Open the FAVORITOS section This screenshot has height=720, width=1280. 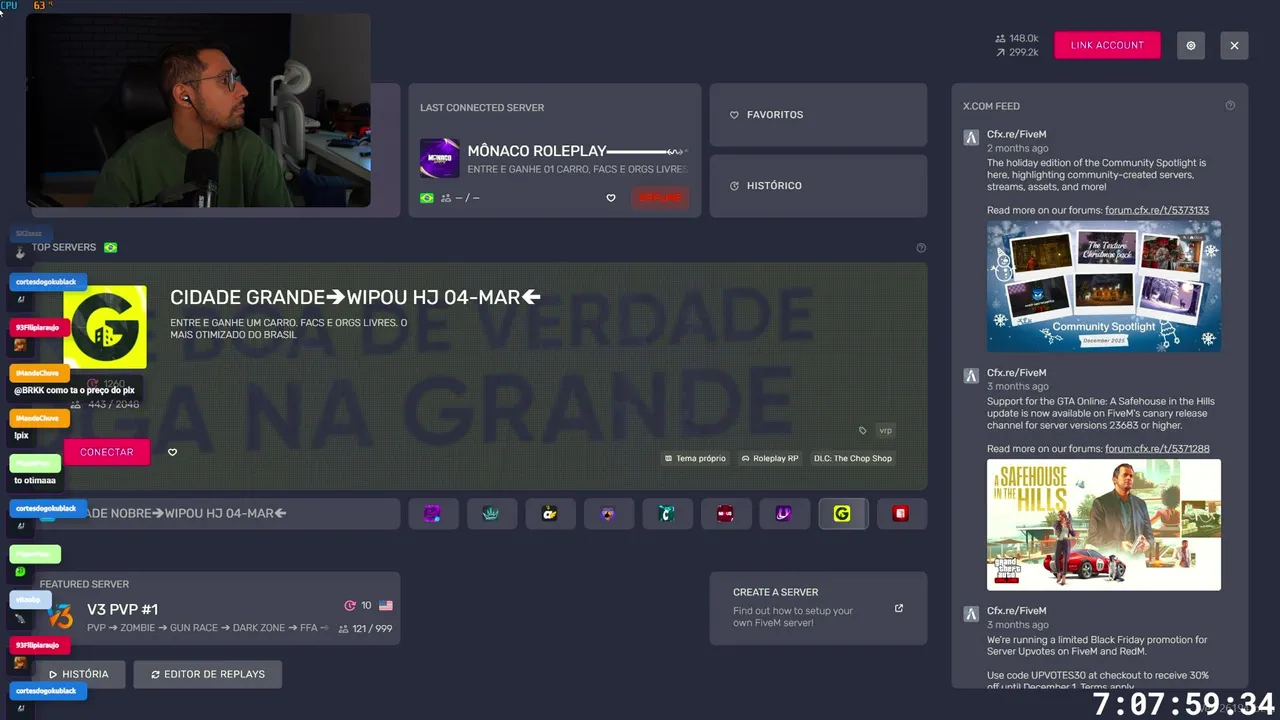coord(818,115)
